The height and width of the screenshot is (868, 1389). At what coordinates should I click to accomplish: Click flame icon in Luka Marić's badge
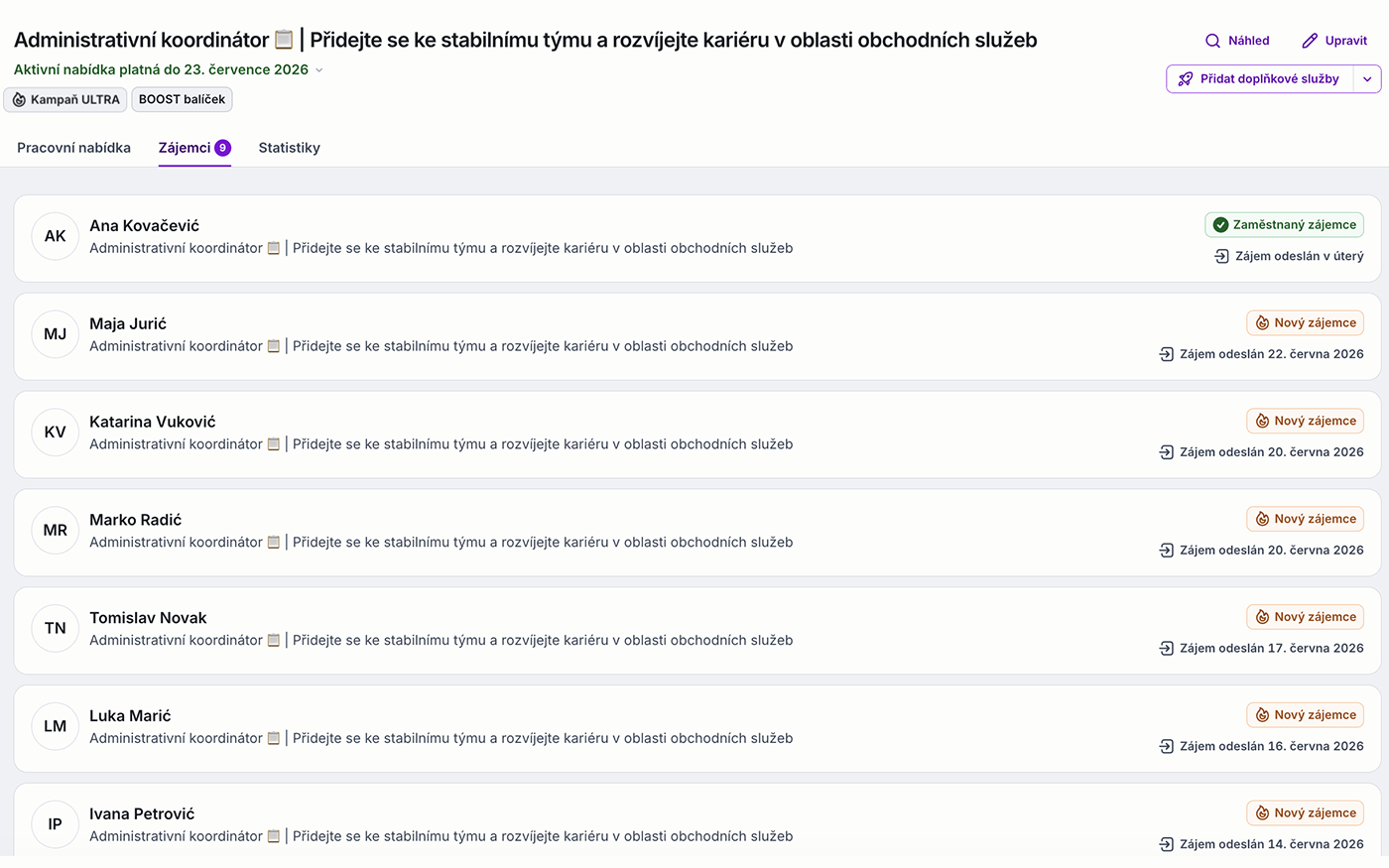(x=1263, y=716)
